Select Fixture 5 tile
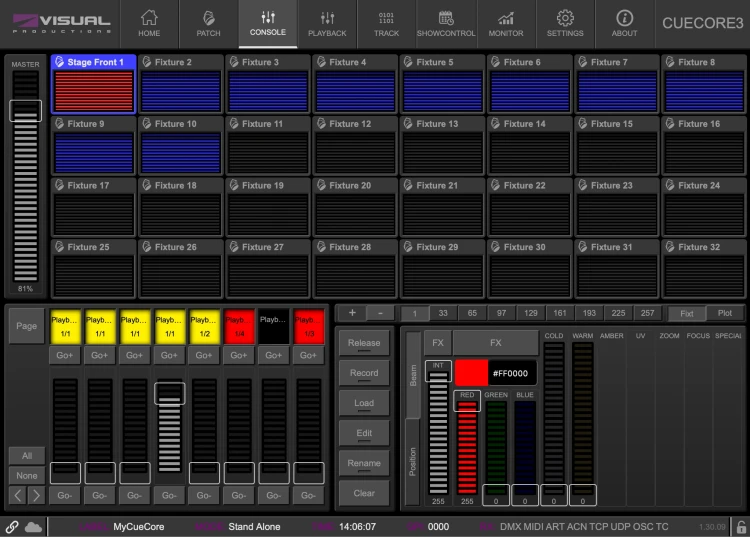750x537 pixels. coord(442,84)
